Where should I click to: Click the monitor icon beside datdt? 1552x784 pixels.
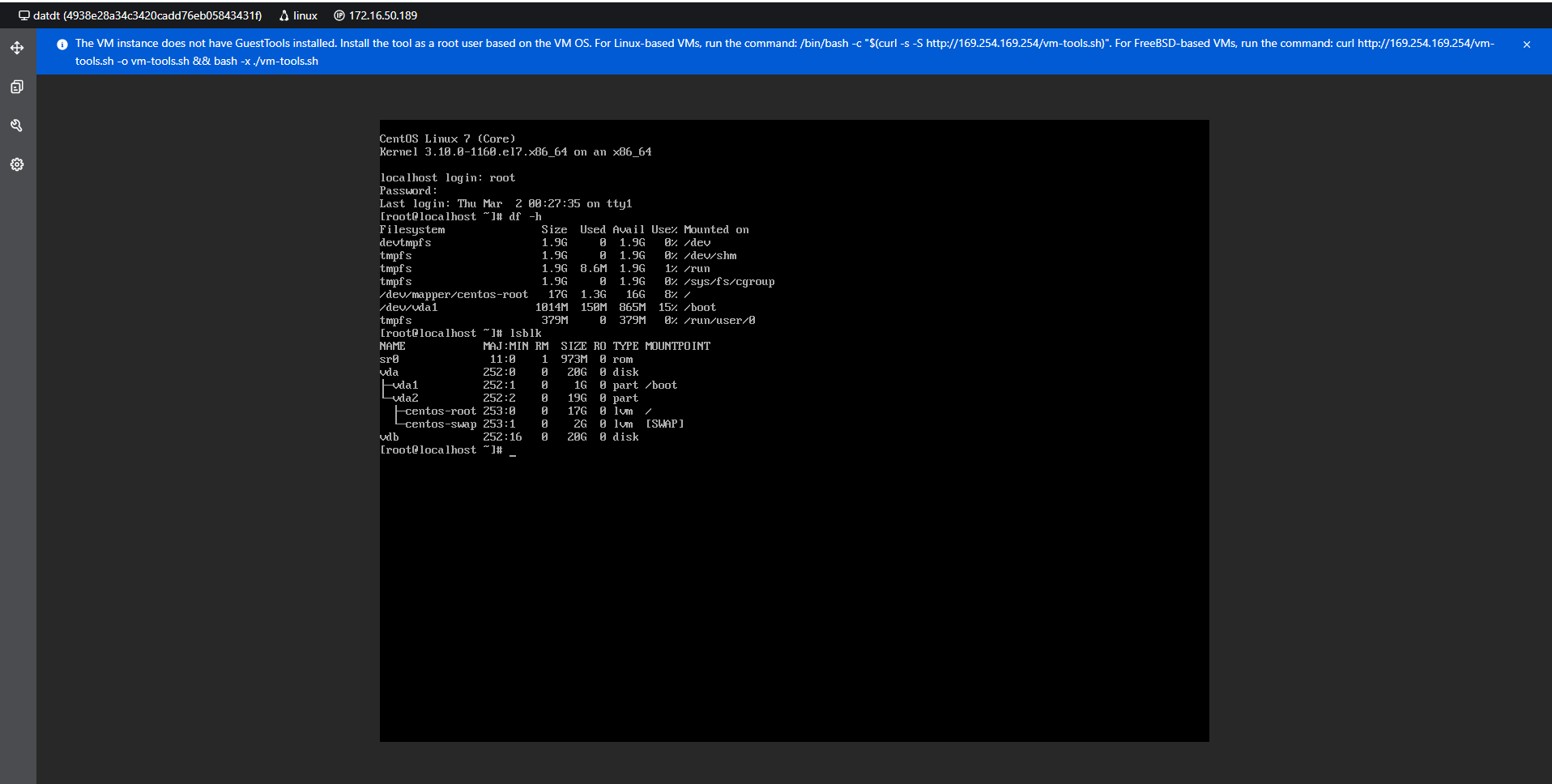(24, 15)
